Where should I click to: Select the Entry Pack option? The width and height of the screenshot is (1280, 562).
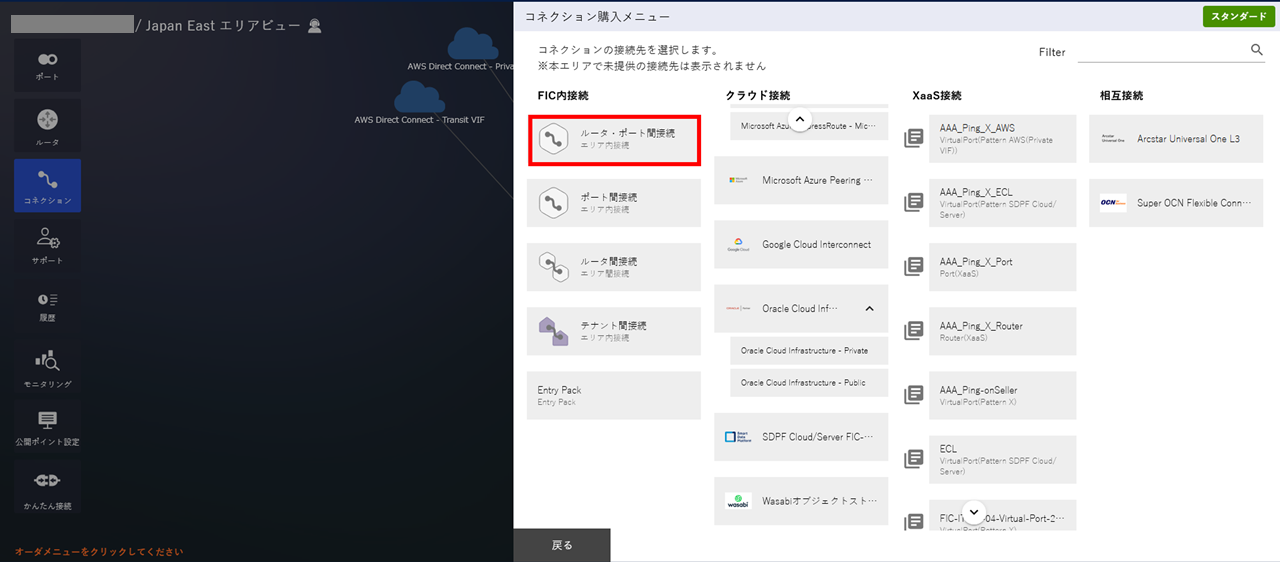tap(614, 395)
